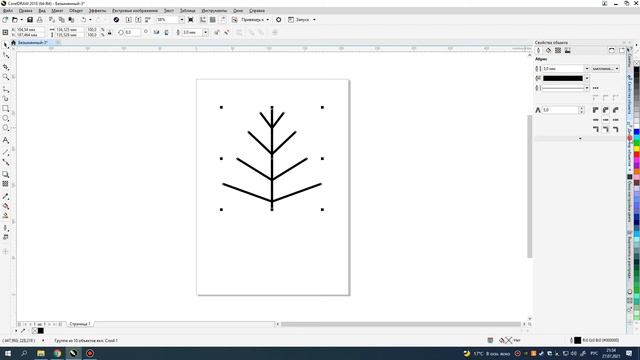Toggle mirror vertically button
640x360 pixels.
167,32
